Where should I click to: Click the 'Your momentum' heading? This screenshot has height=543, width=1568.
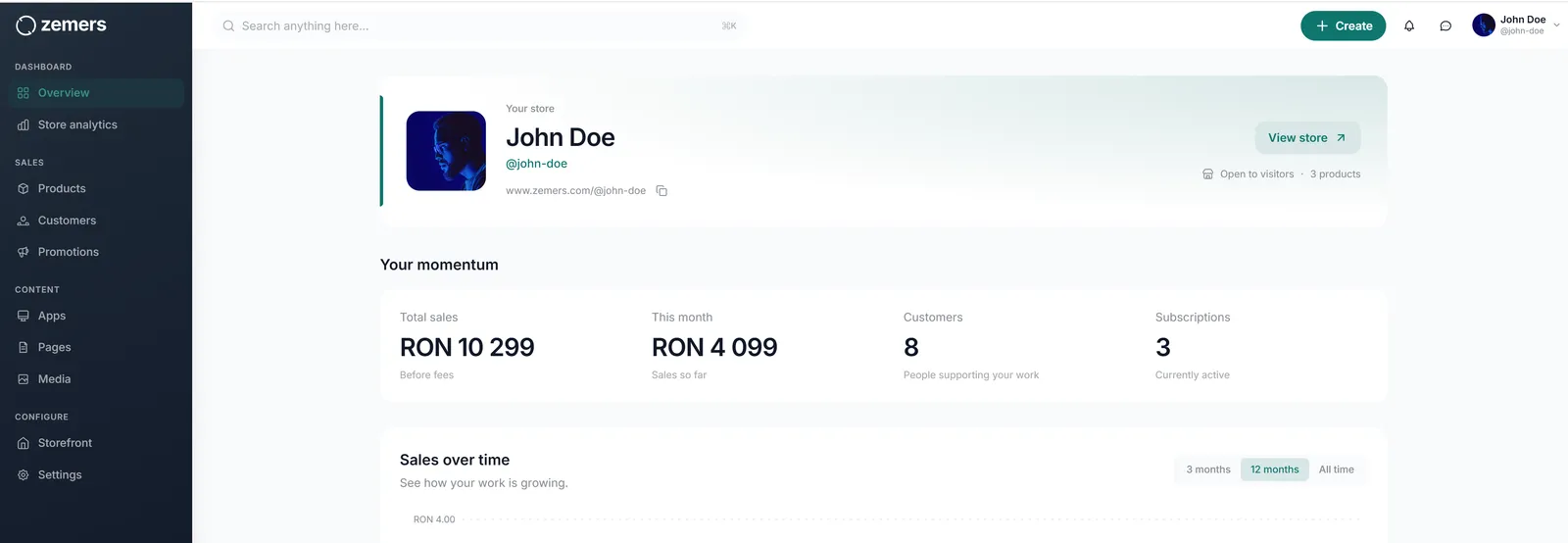point(439,265)
